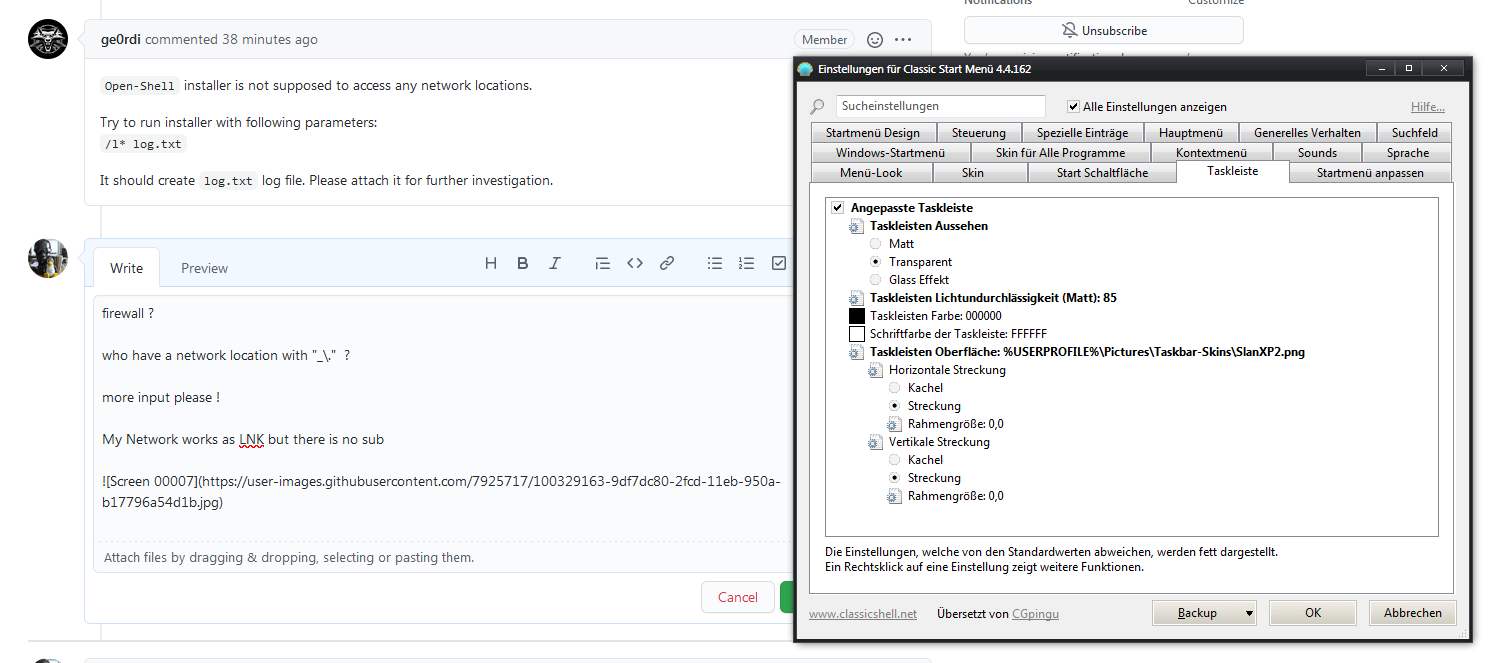This screenshot has width=1512, height=663.
Task: Open Start Schaltfläche tab
Action: click(1102, 173)
